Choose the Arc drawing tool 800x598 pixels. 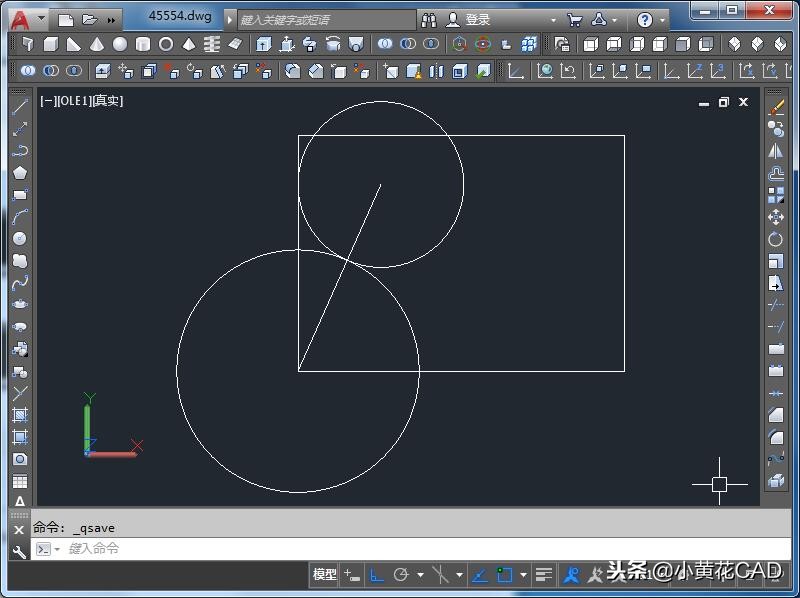tap(20, 217)
